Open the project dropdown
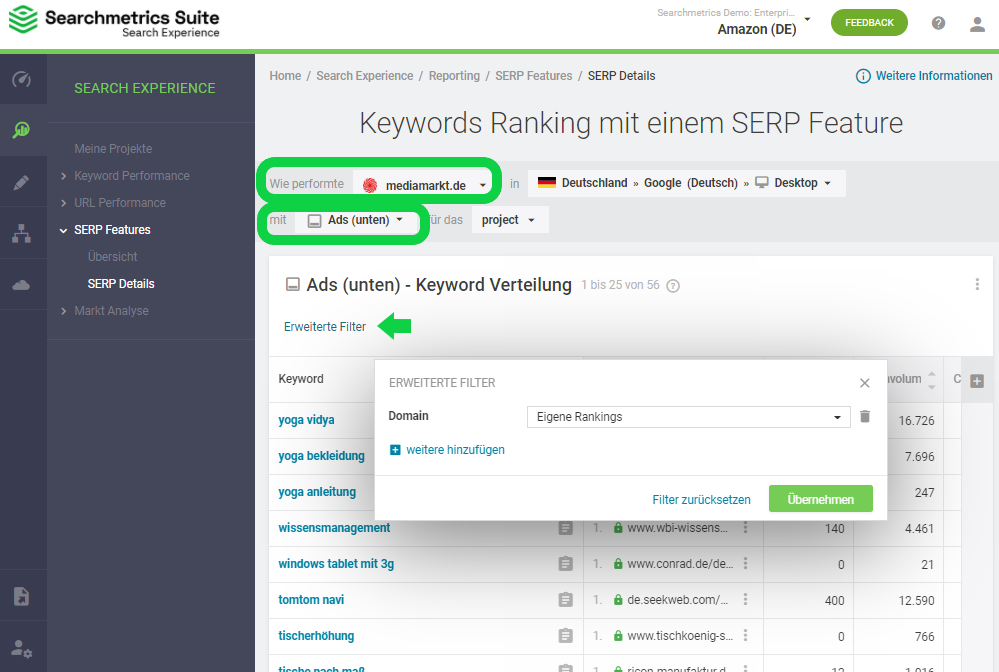 point(509,220)
